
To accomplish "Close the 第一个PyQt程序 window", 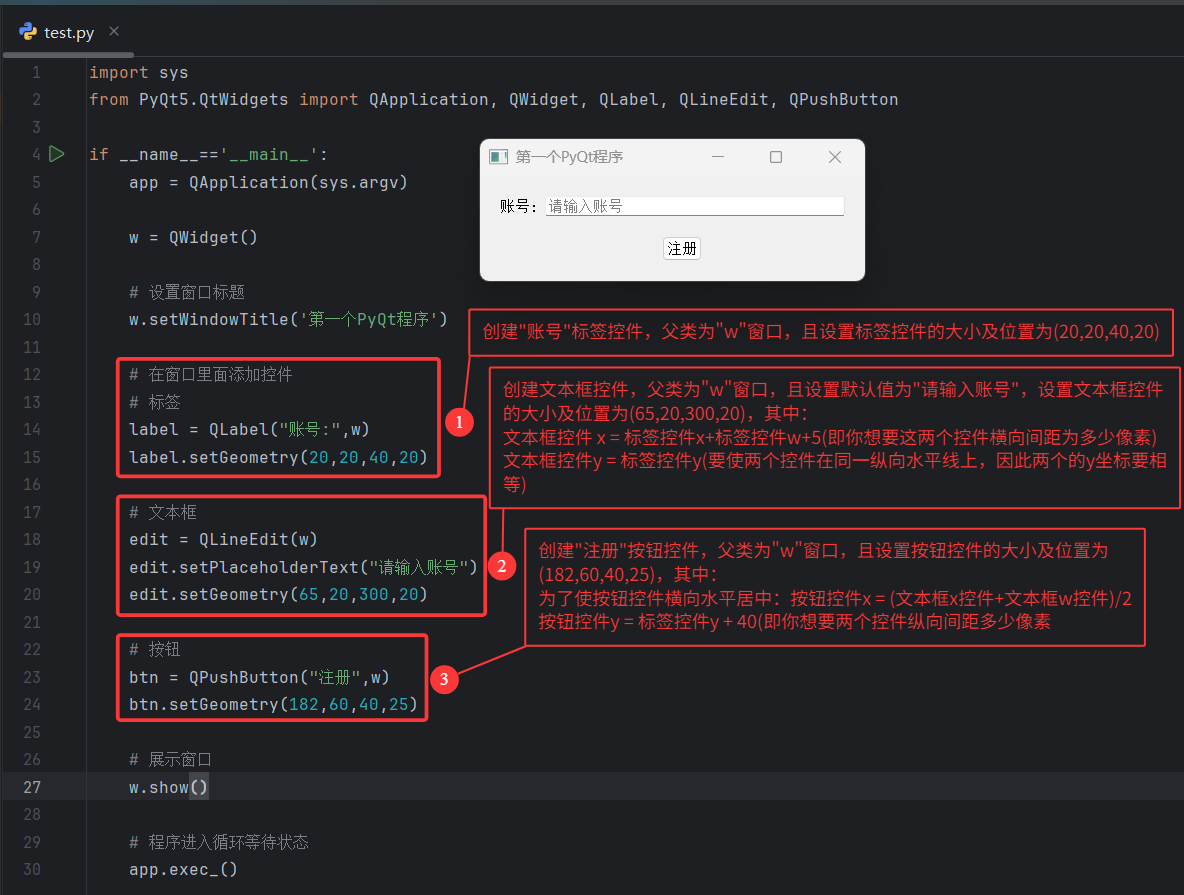I will tap(834, 156).
